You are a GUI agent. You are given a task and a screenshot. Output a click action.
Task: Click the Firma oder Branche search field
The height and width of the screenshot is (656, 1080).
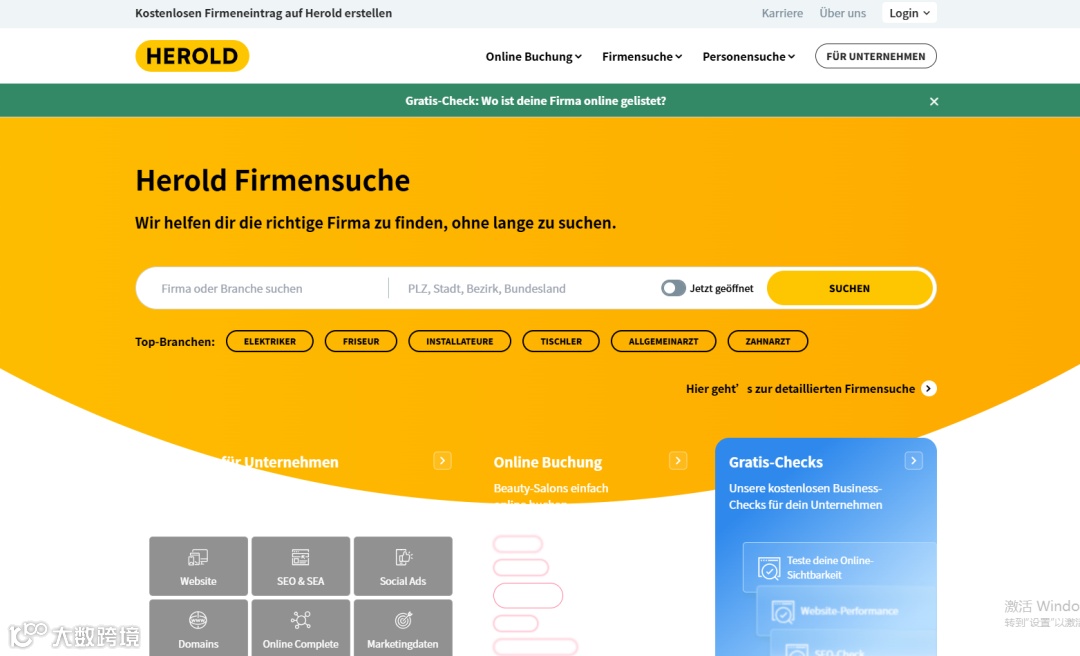(265, 288)
